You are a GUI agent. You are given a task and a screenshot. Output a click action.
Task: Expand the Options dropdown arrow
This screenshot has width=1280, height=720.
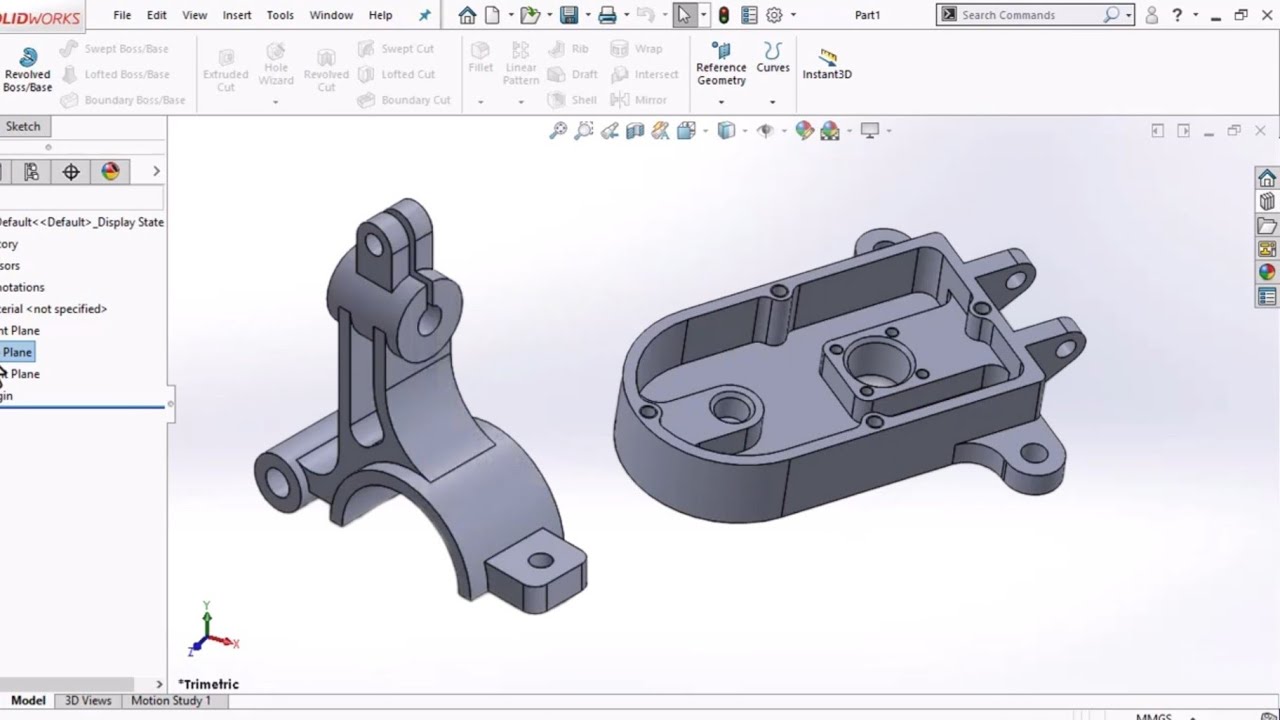(x=793, y=15)
